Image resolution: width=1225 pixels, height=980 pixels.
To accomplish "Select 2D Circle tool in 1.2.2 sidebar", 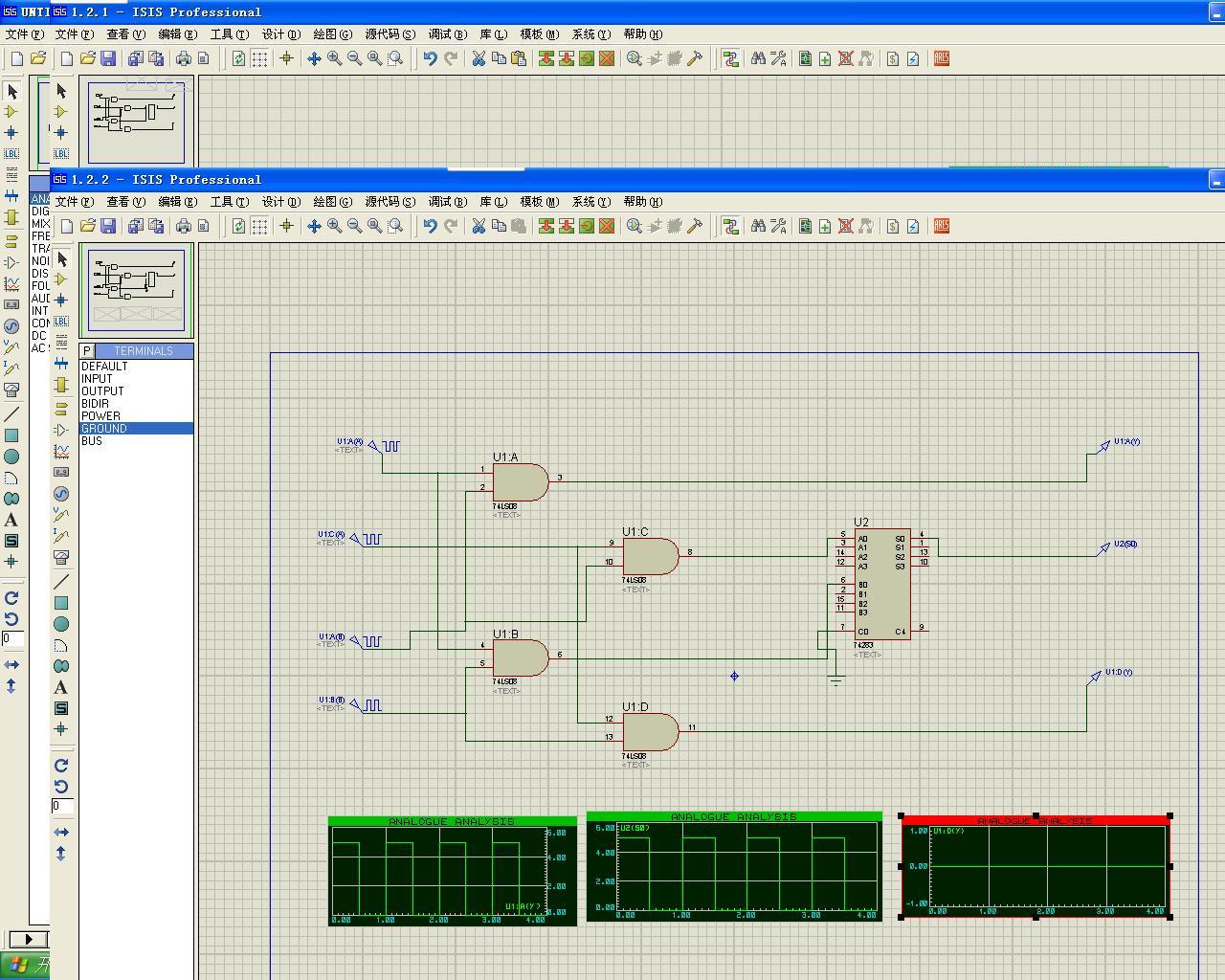I will [61, 624].
